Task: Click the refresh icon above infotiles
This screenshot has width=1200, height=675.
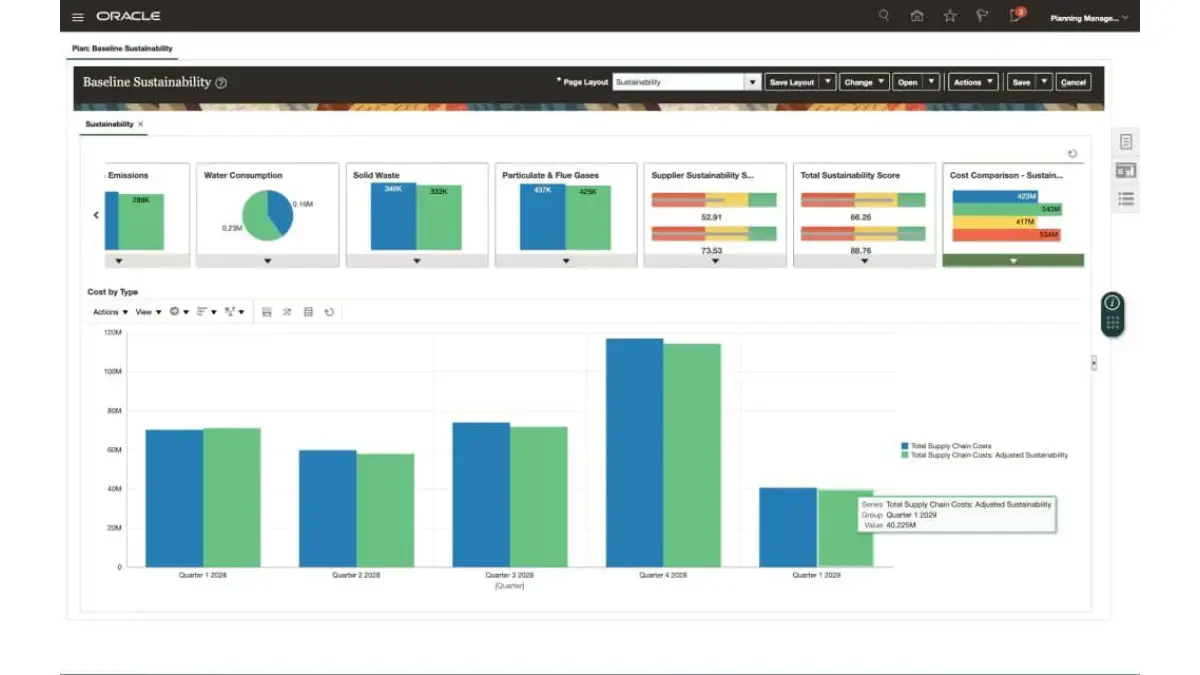Action: coord(1072,154)
